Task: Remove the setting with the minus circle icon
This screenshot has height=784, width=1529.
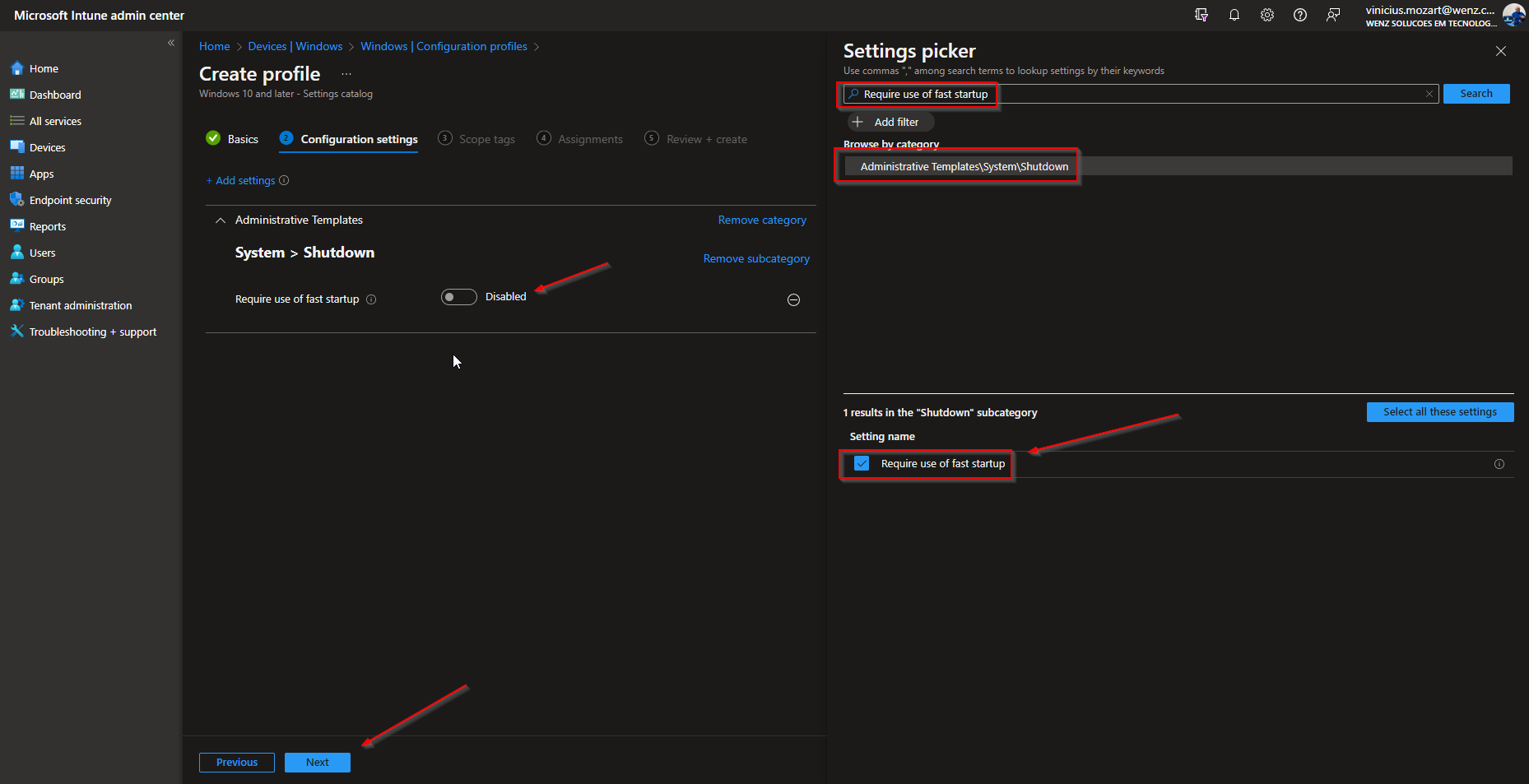Action: (x=793, y=299)
